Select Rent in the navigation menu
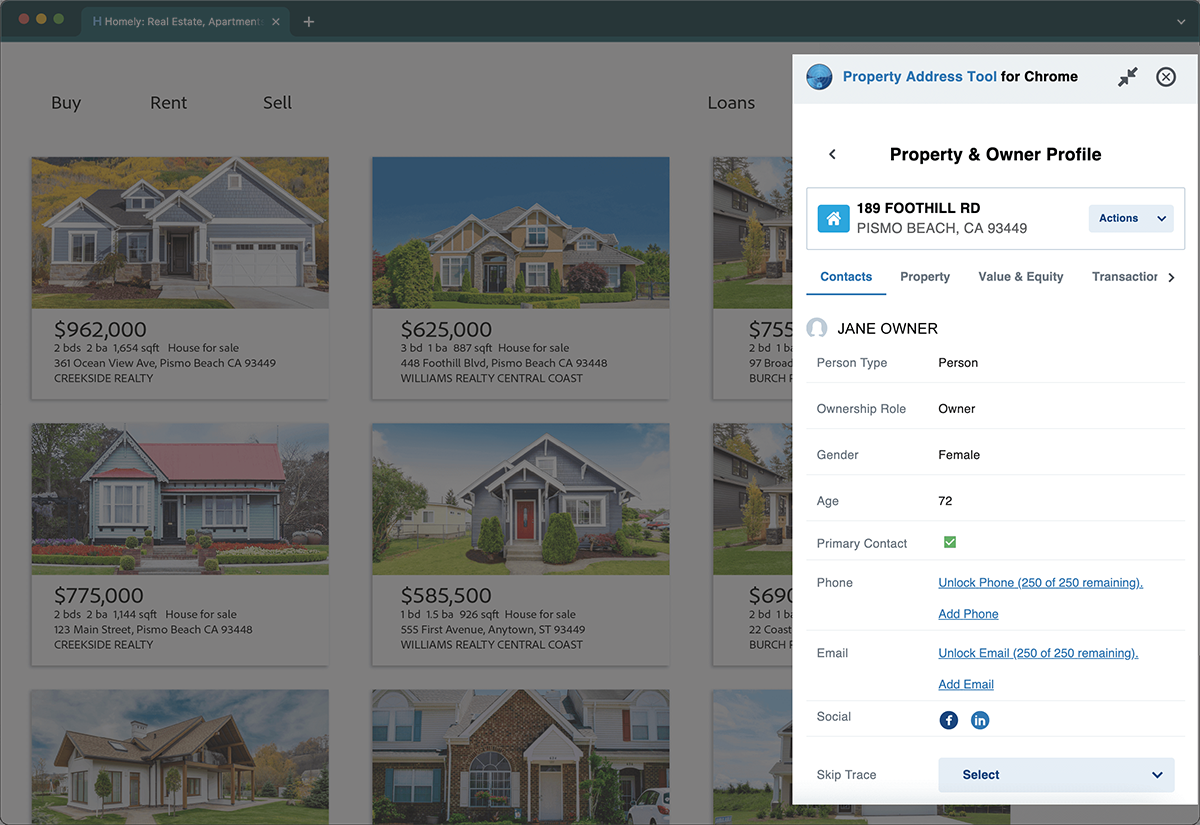This screenshot has height=825, width=1200. click(168, 102)
